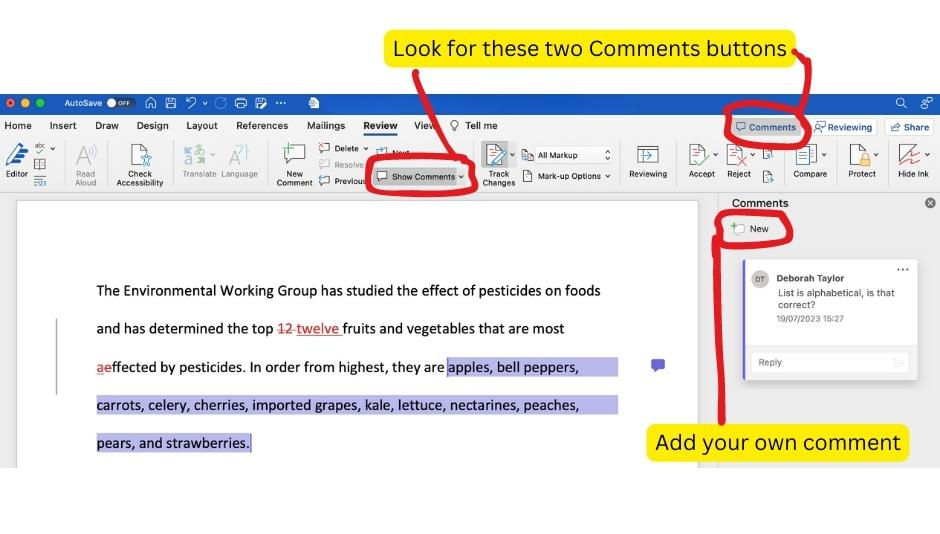Accept the tracked change

pos(697,155)
